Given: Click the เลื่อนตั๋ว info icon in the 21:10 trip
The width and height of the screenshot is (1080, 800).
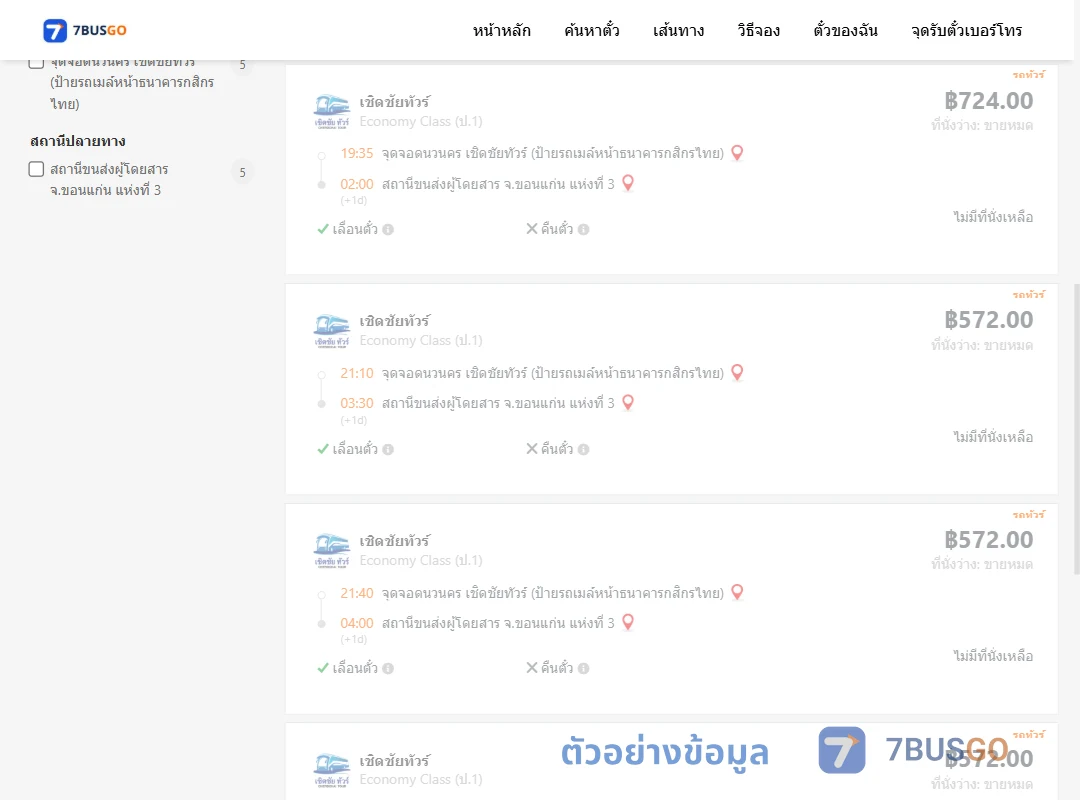Looking at the screenshot, I should pos(388,449).
